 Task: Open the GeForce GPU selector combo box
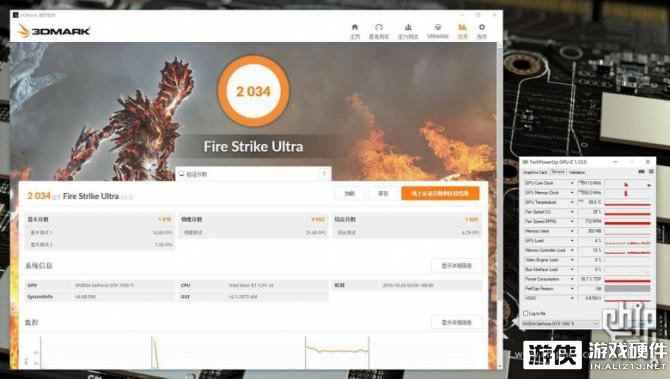pyautogui.click(x=561, y=324)
